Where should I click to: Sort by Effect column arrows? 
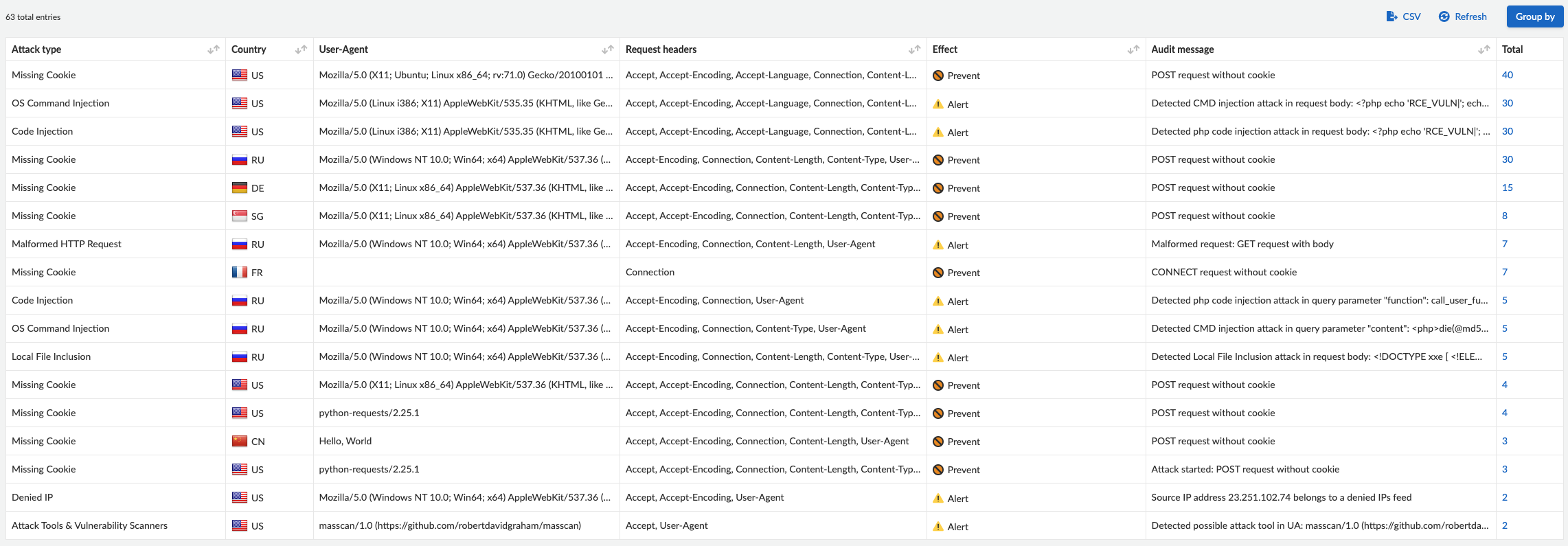click(1134, 49)
